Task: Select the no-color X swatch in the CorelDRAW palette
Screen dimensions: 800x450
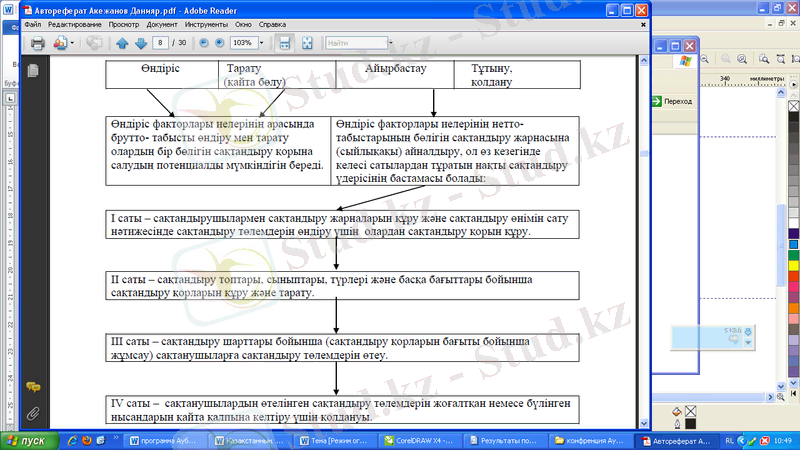Action: 794,106
